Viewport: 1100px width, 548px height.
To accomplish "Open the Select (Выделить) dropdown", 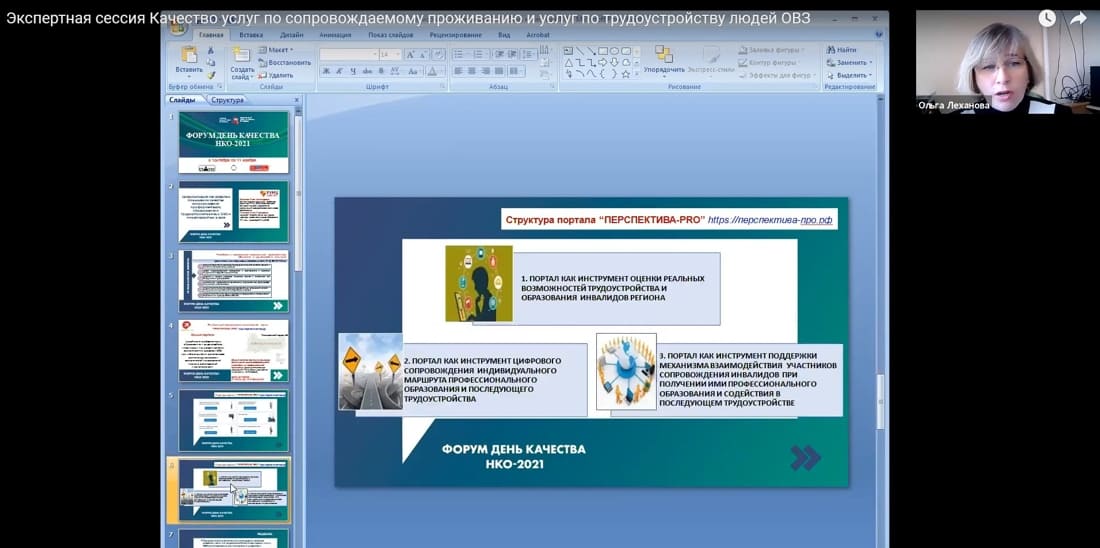I will click(849, 75).
